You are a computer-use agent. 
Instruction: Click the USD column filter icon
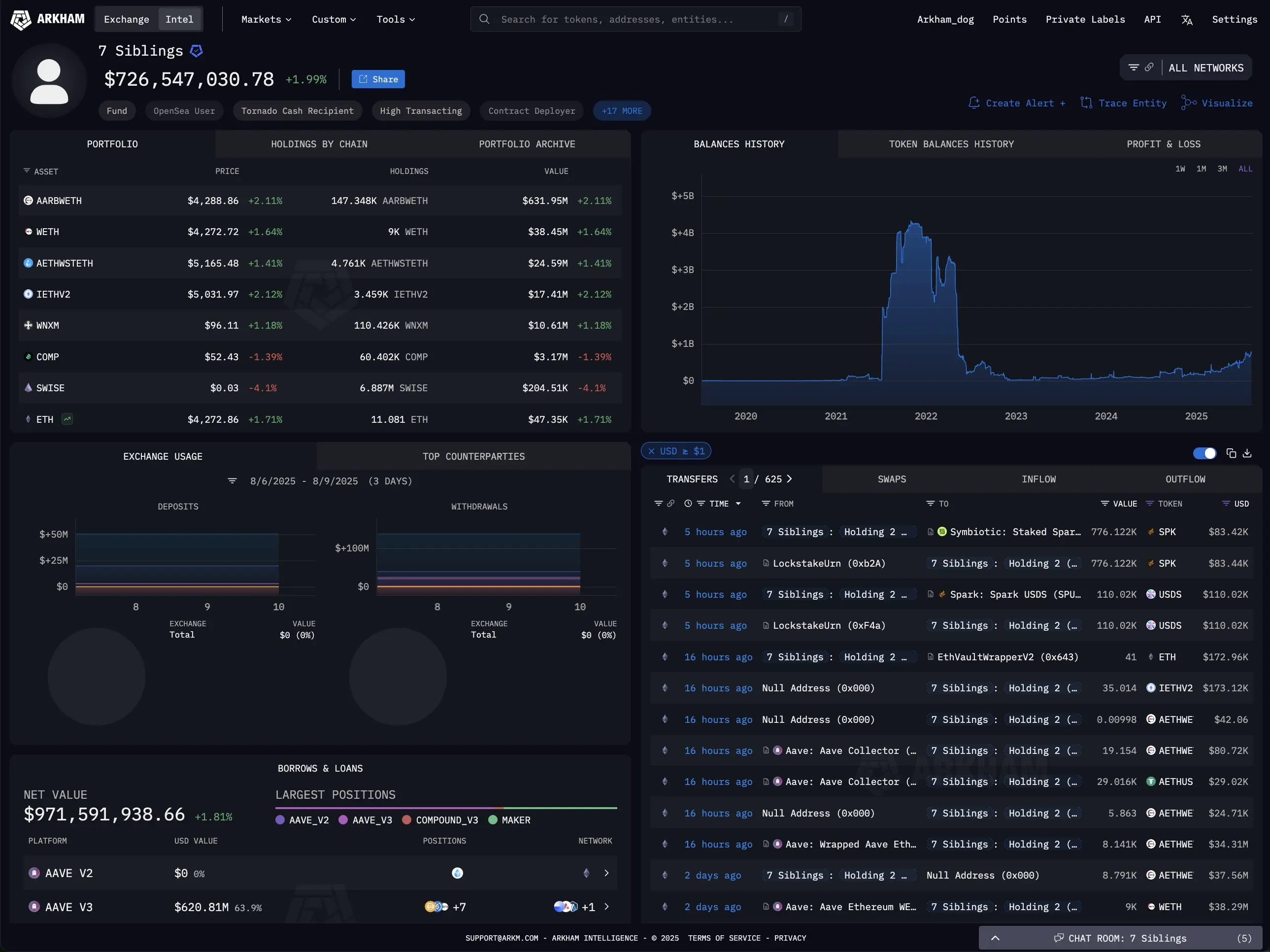1226,503
